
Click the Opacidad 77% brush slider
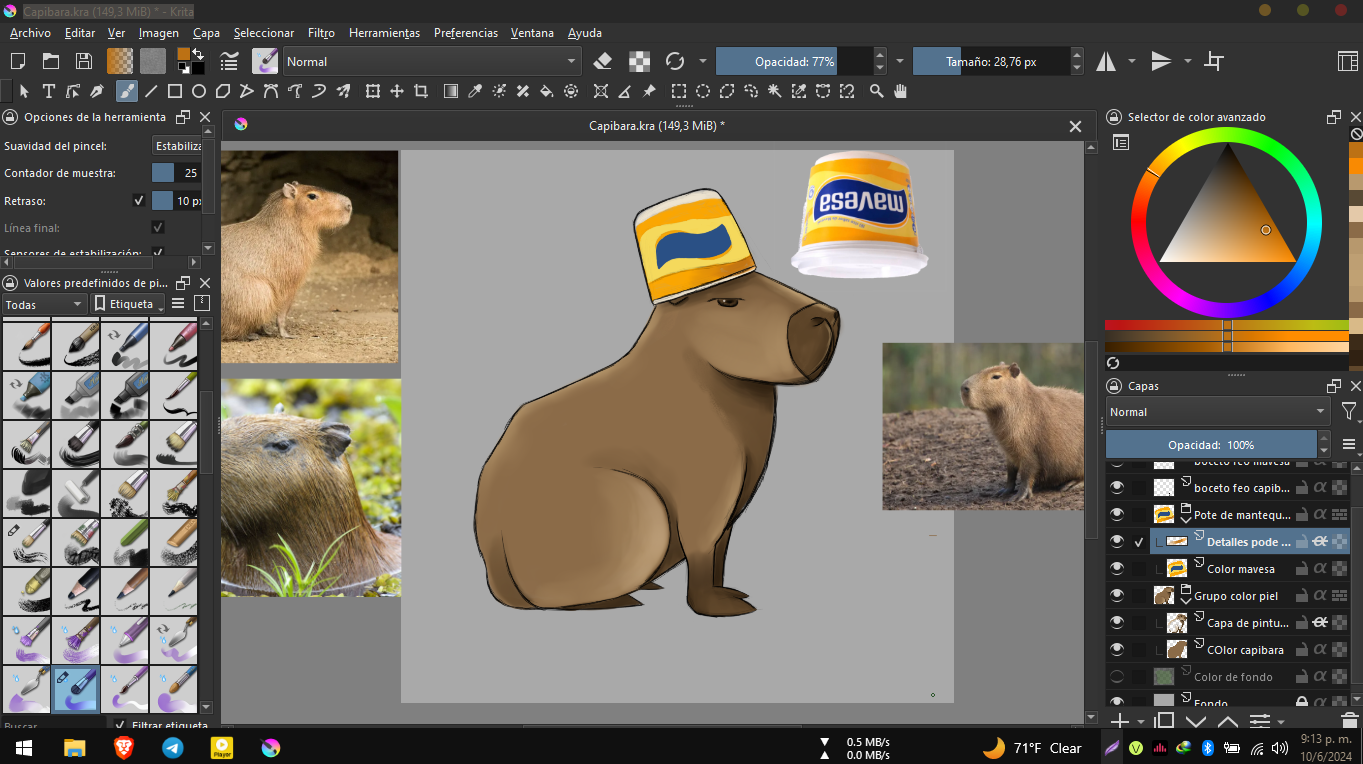pos(795,61)
